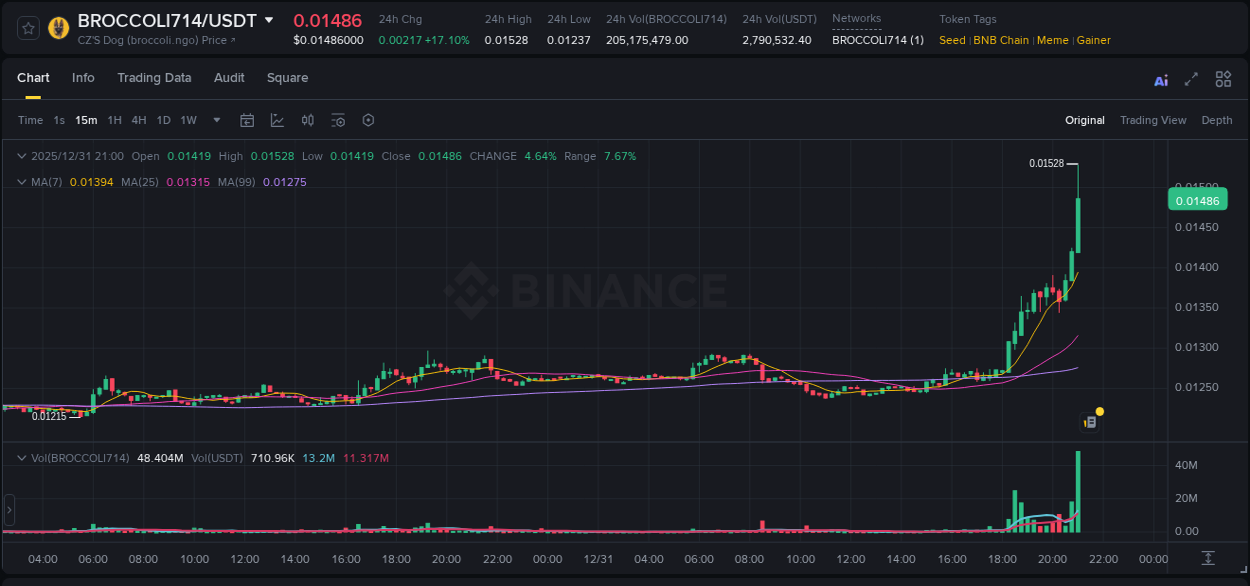Open the Square tab
Viewport: 1250px width, 586px height.
click(x=287, y=78)
